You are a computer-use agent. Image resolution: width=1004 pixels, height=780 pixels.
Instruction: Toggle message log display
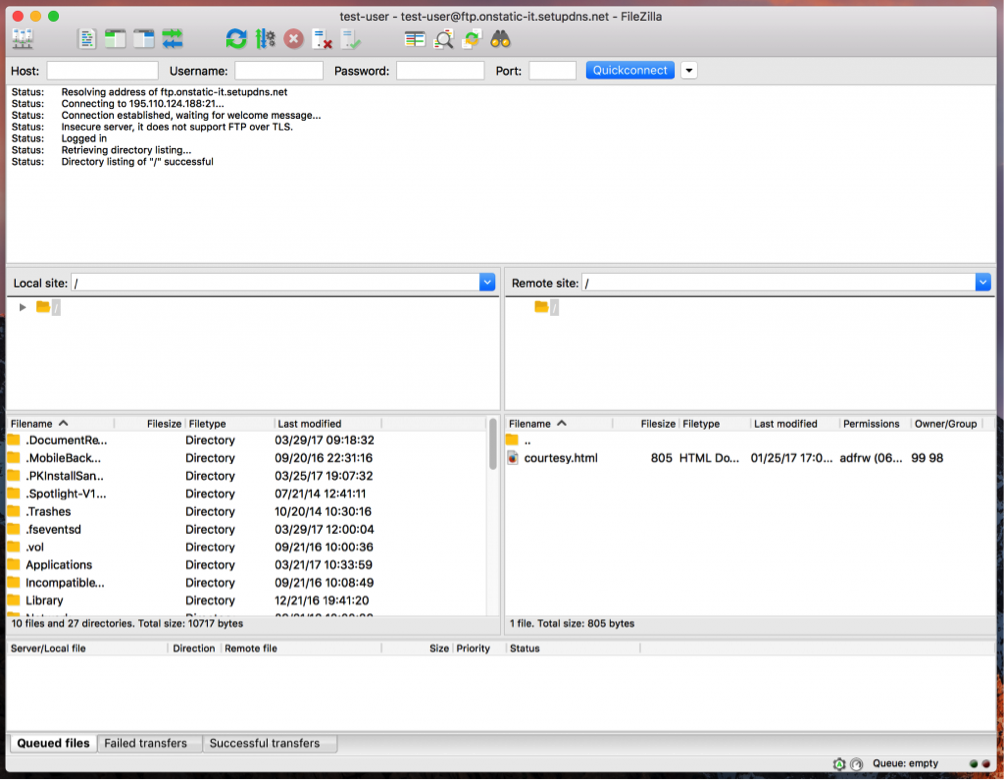[x=87, y=39]
